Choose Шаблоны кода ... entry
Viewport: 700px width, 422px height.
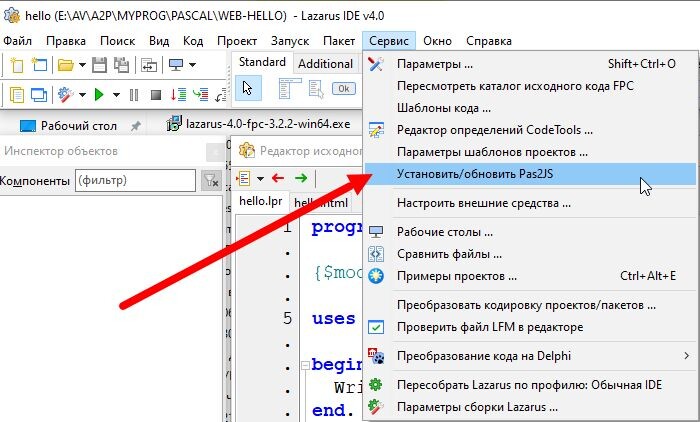(530, 108)
